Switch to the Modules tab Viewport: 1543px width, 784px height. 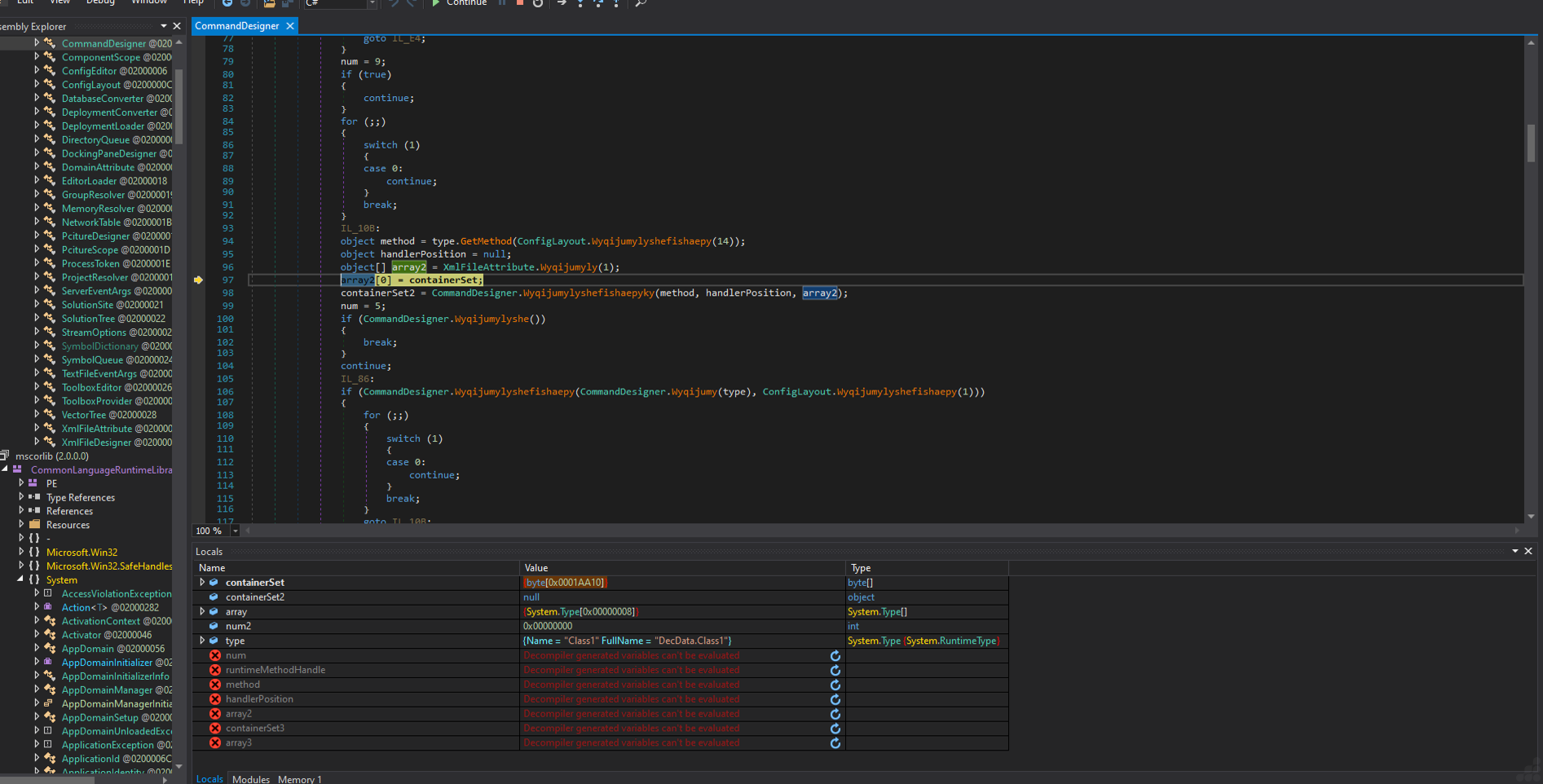pyautogui.click(x=251, y=779)
